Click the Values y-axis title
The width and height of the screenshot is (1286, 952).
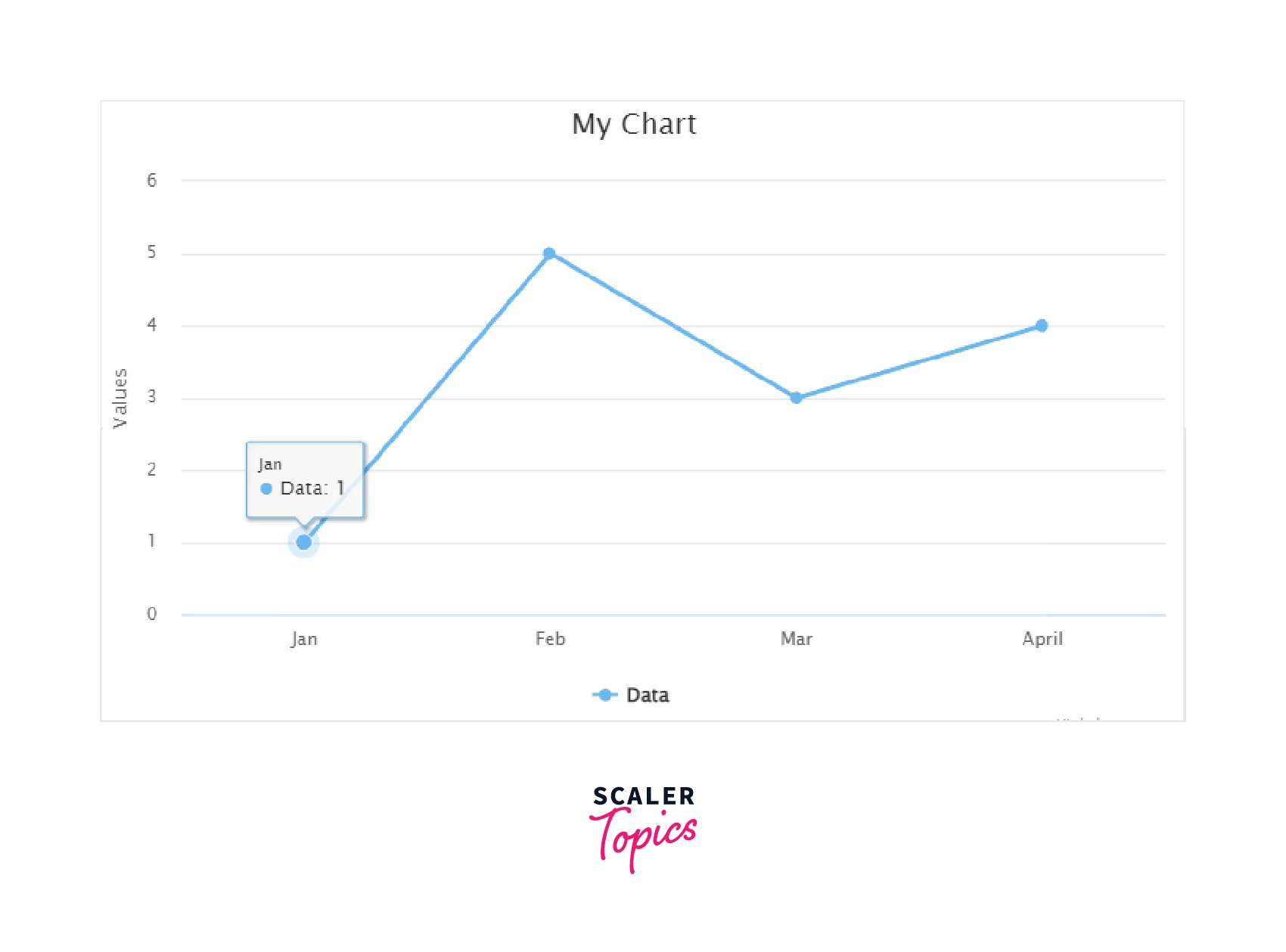tap(120, 398)
